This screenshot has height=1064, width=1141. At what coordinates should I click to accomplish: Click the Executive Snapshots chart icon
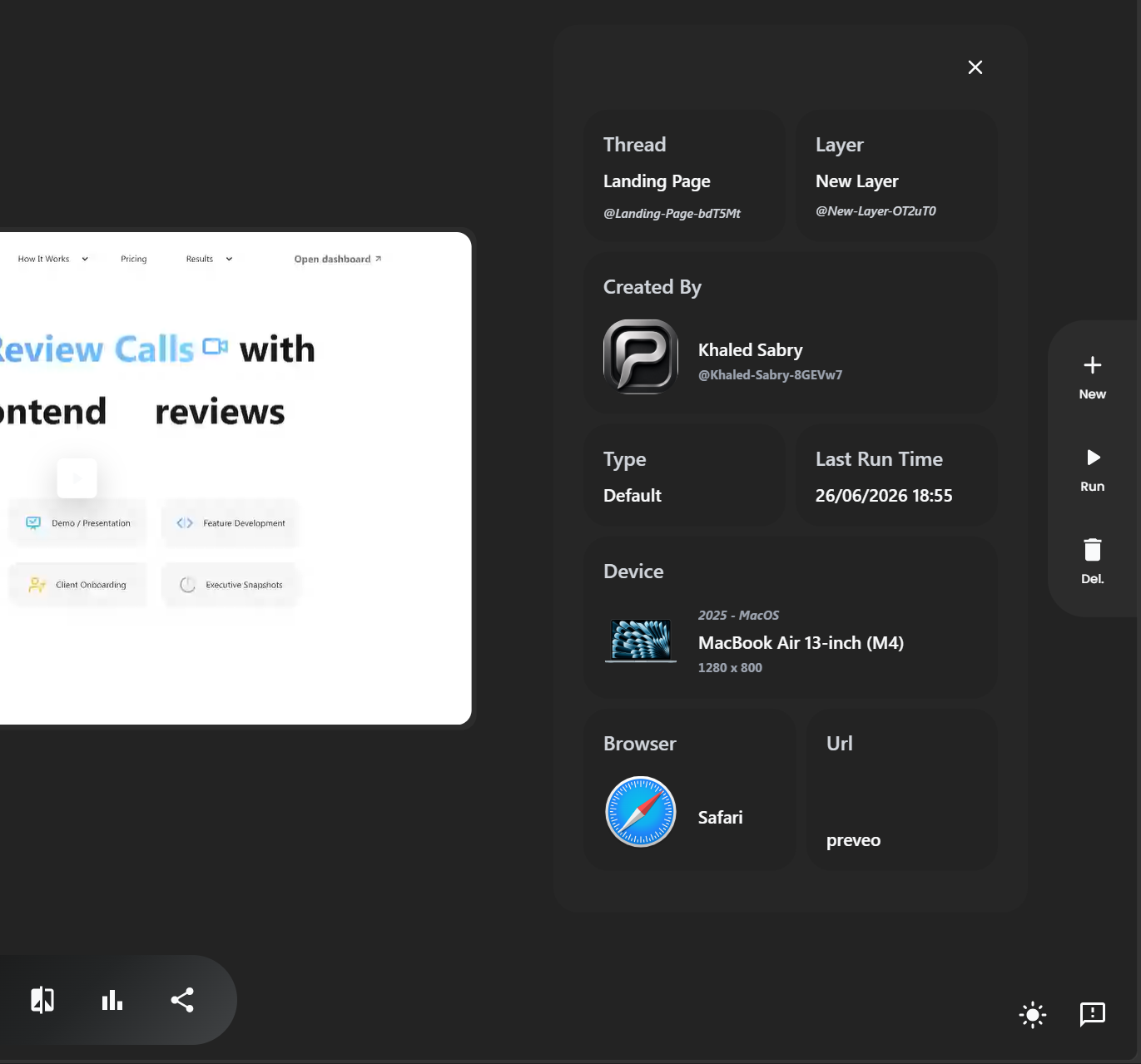(188, 585)
